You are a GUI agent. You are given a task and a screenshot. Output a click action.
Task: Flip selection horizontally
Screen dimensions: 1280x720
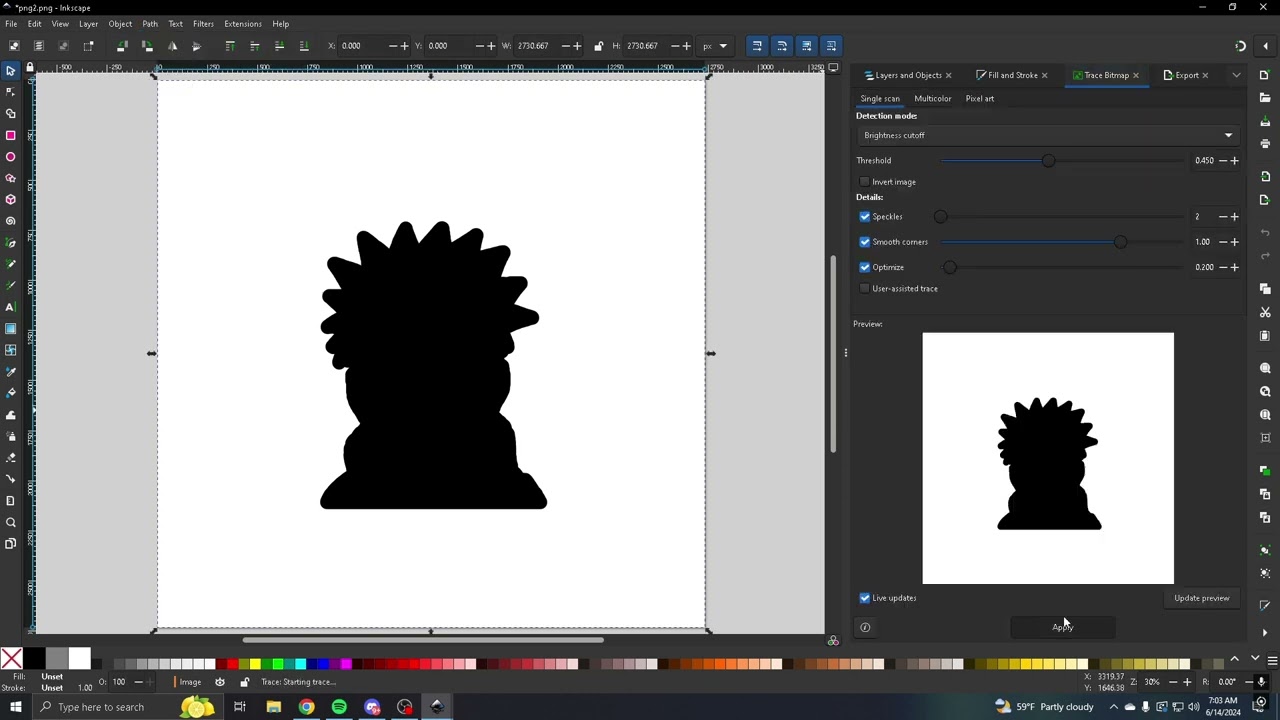point(172,46)
